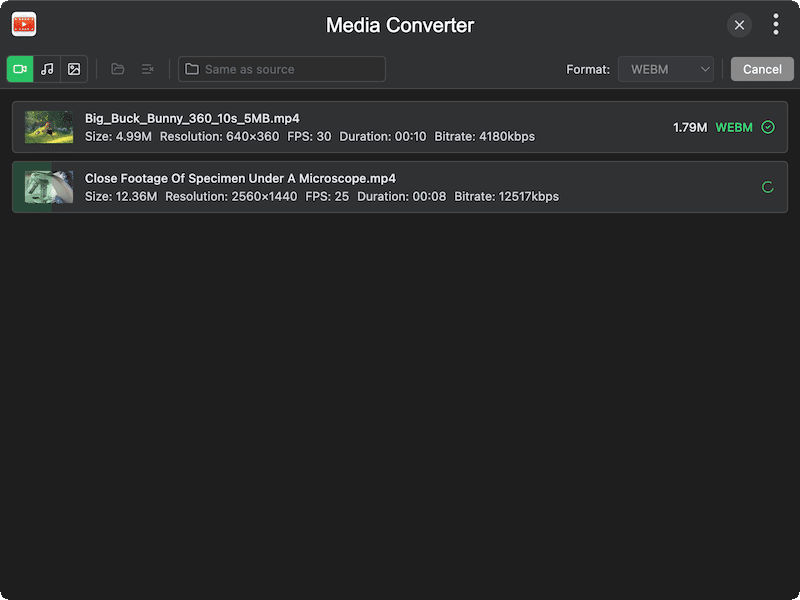
Task: Click the clear list icon
Action: click(148, 69)
